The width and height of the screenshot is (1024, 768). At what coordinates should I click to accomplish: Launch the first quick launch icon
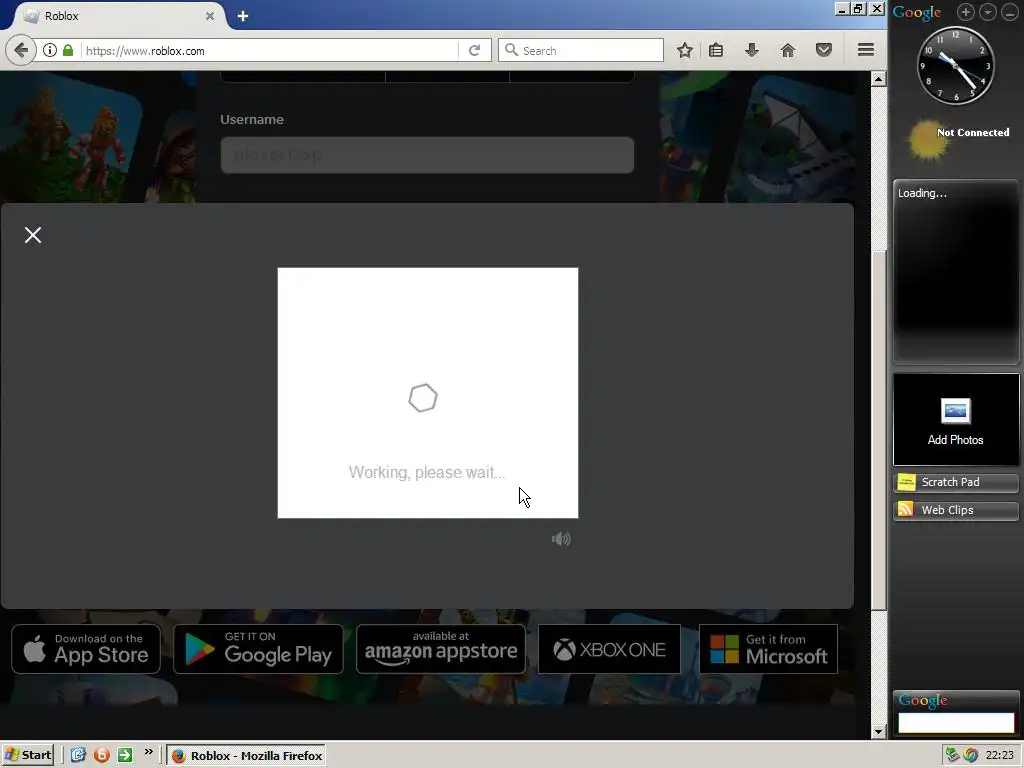(x=78, y=755)
